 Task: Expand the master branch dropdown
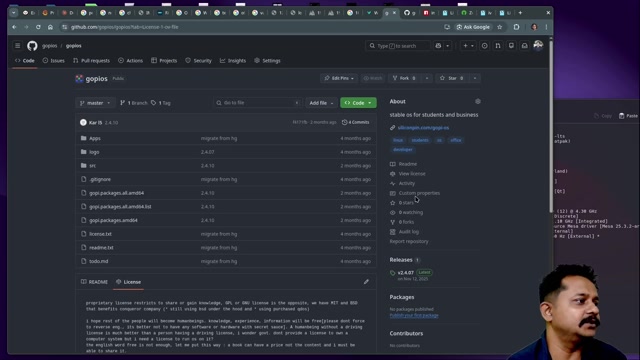coord(95,103)
